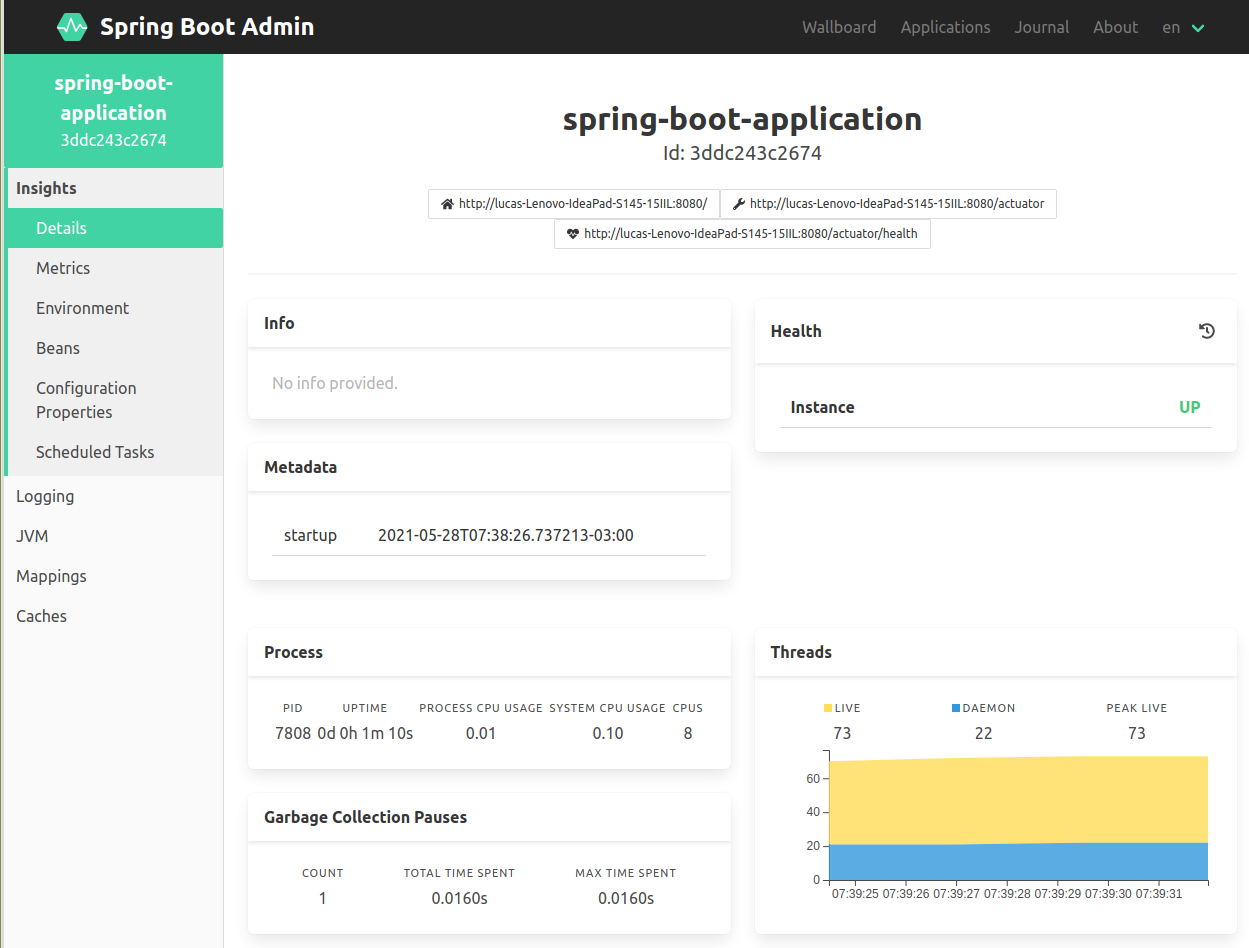Click the green UP status label
Viewport: 1249px width, 948px height.
tap(1189, 407)
